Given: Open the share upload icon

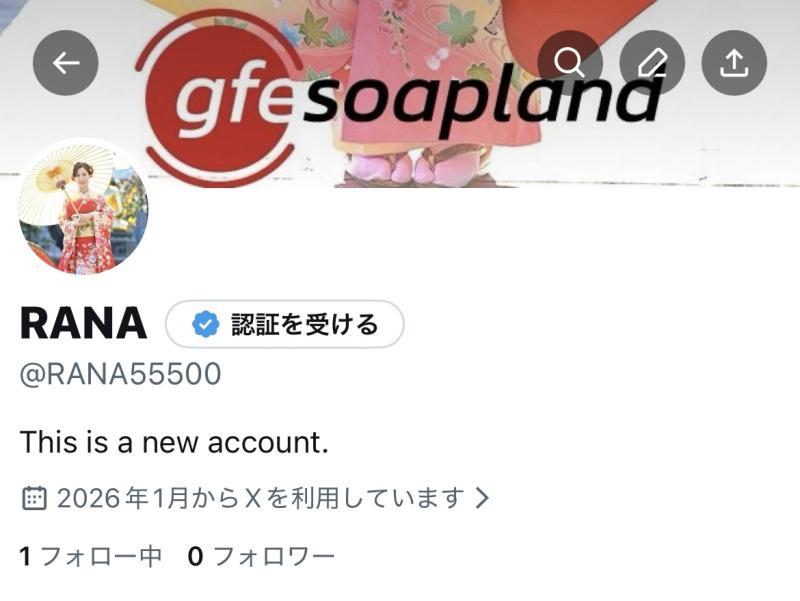Looking at the screenshot, I should [x=734, y=63].
